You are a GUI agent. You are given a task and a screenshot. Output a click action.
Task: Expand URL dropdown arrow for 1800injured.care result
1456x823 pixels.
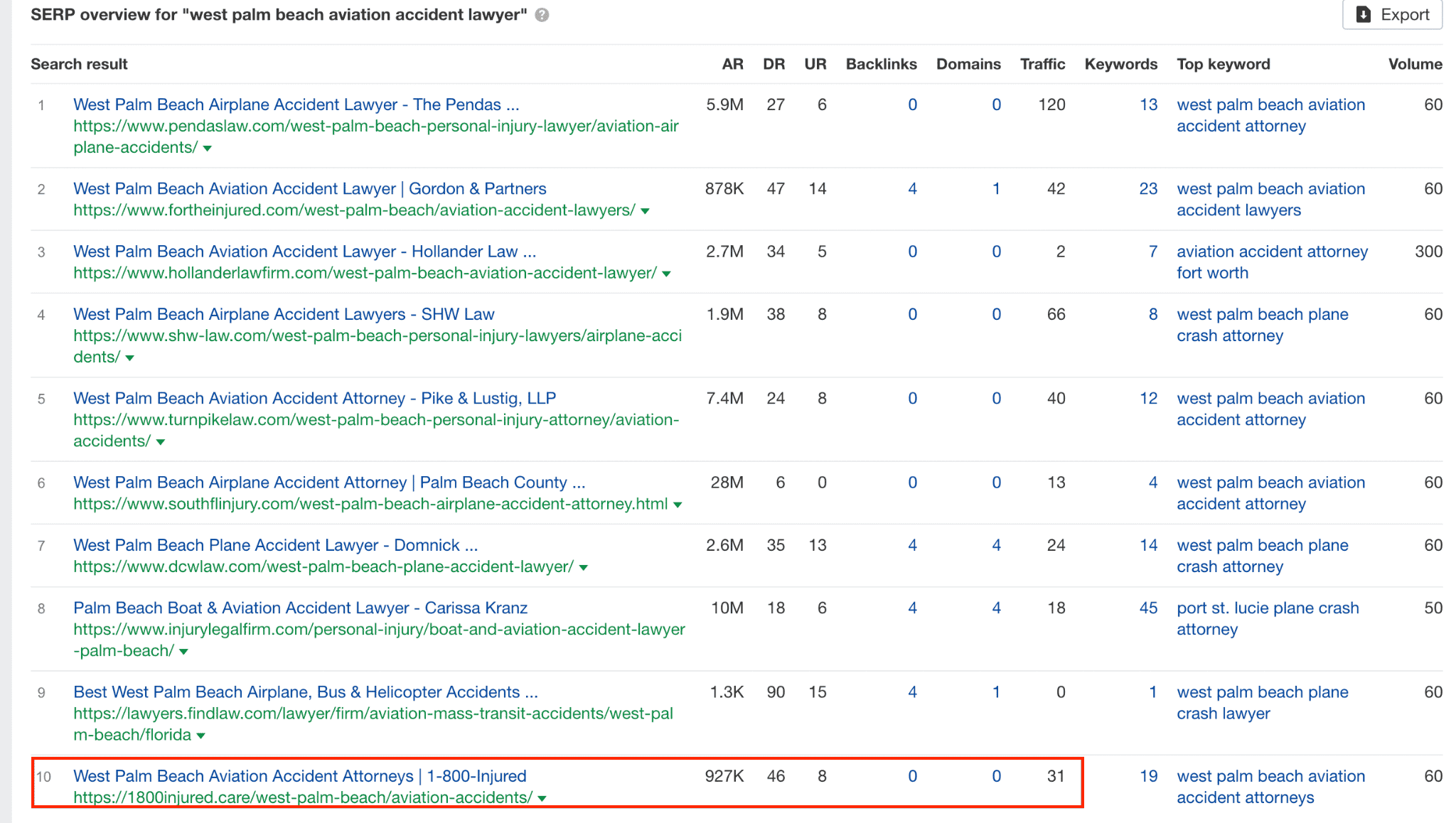coord(542,798)
